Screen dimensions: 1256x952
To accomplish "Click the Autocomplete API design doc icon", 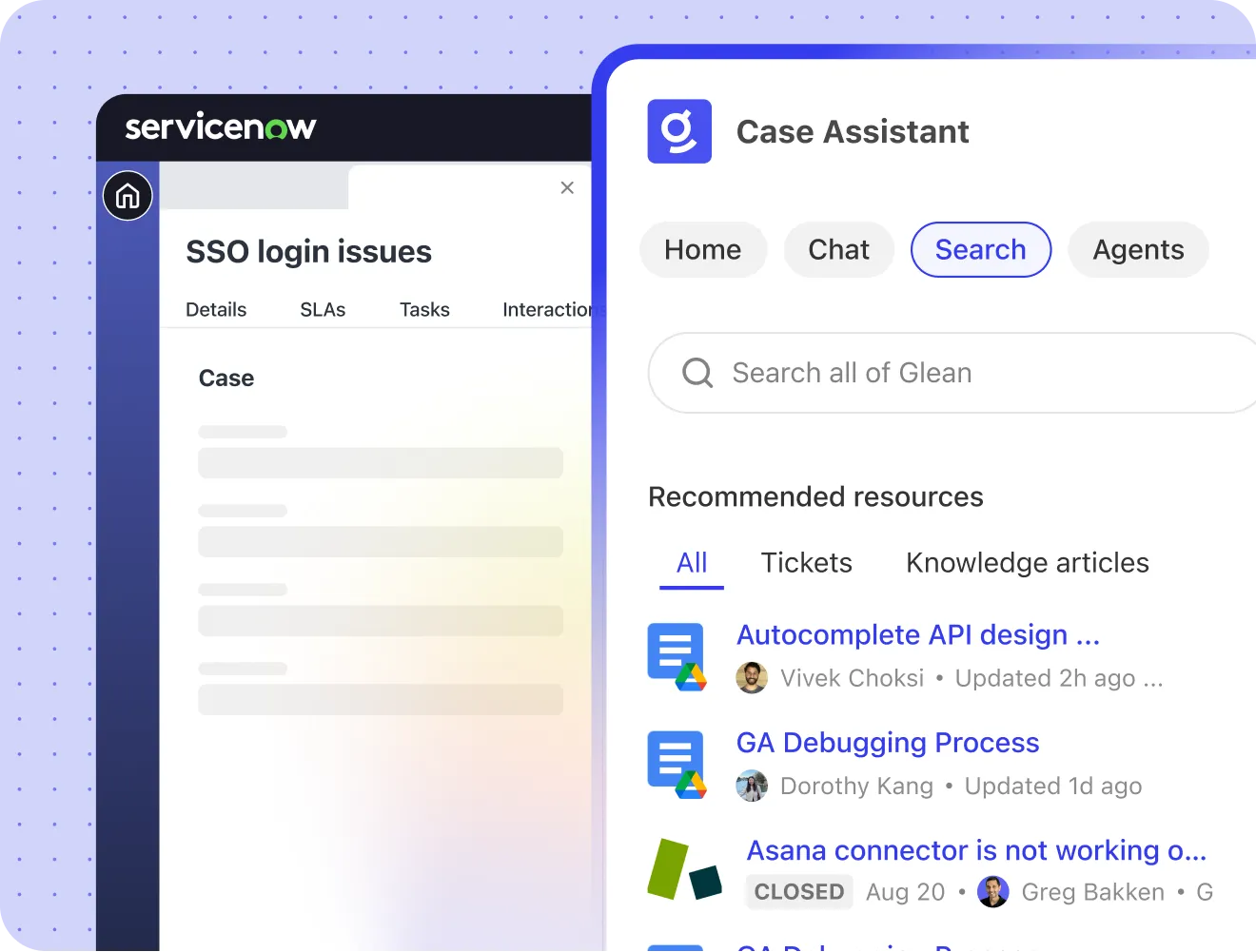I will (x=677, y=656).
